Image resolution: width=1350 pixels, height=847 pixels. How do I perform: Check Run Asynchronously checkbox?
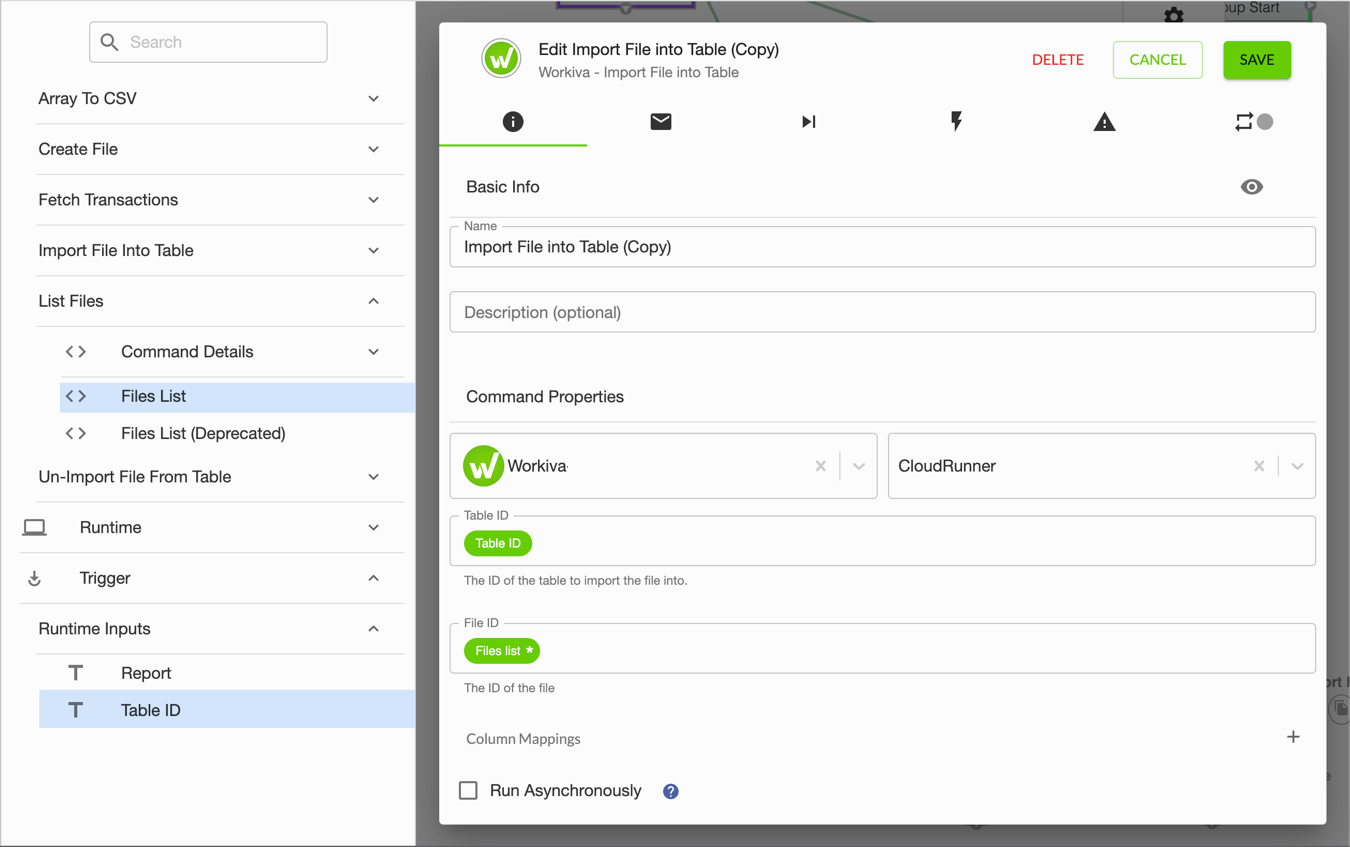pyautogui.click(x=468, y=790)
